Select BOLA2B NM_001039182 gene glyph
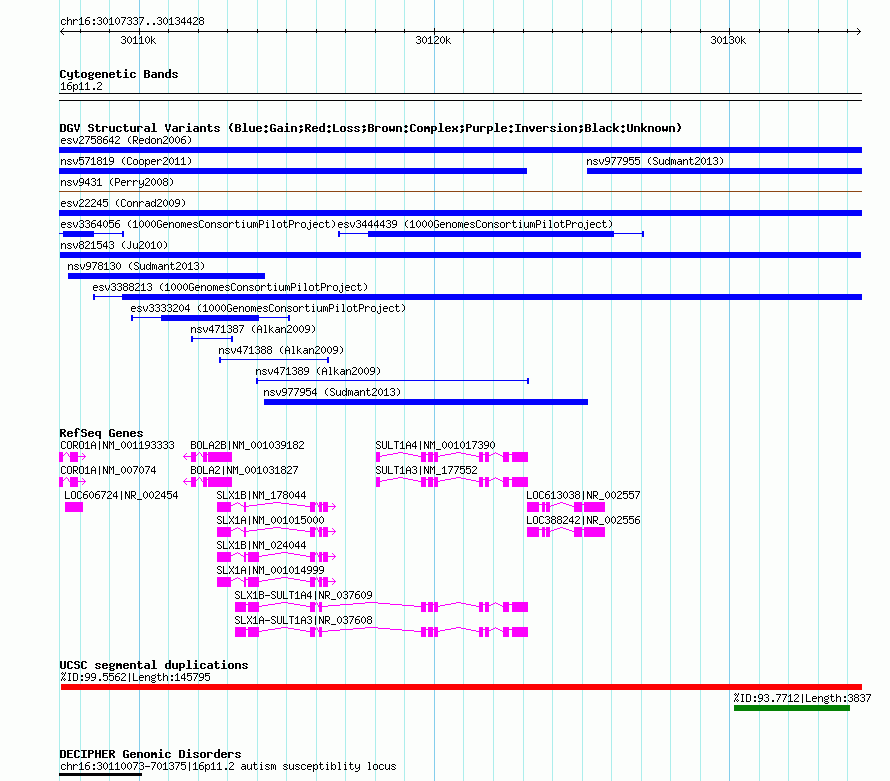The width and height of the screenshot is (890, 781). pyautogui.click(x=208, y=457)
